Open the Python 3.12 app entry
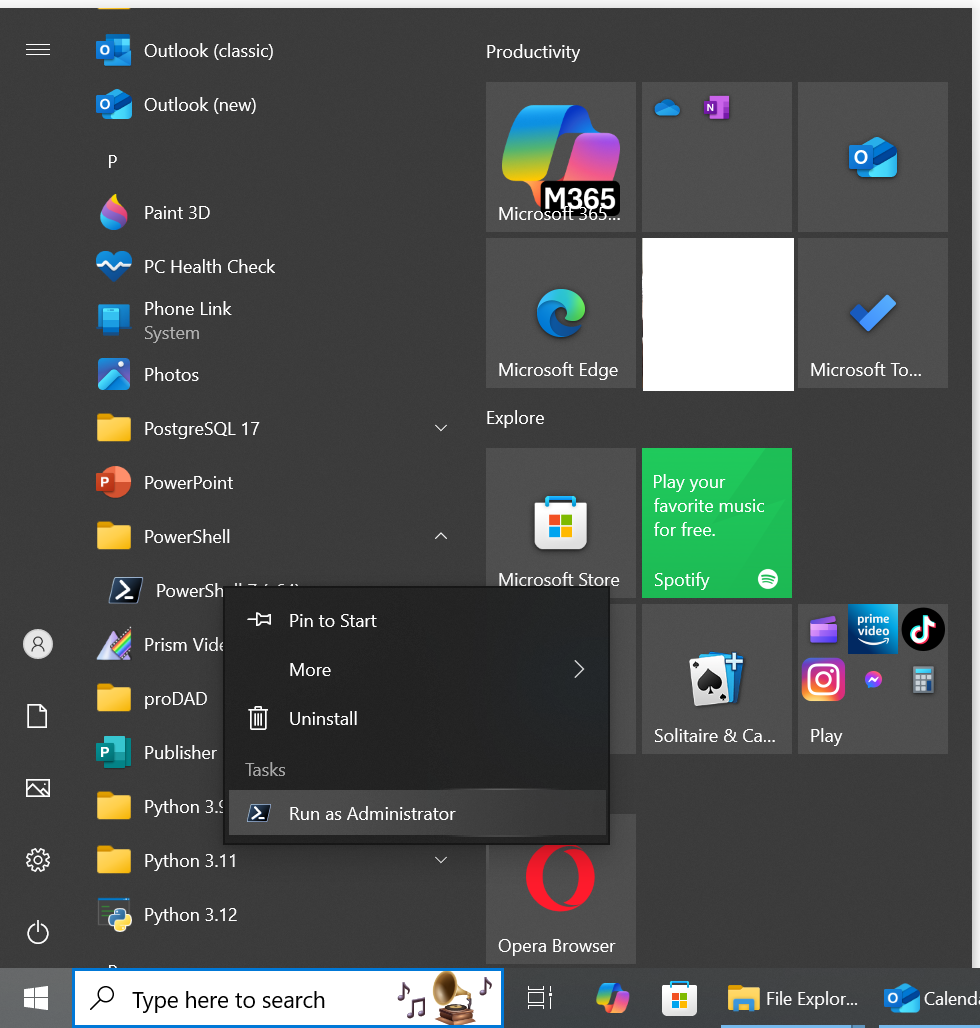The image size is (980, 1028). pyautogui.click(x=272, y=915)
